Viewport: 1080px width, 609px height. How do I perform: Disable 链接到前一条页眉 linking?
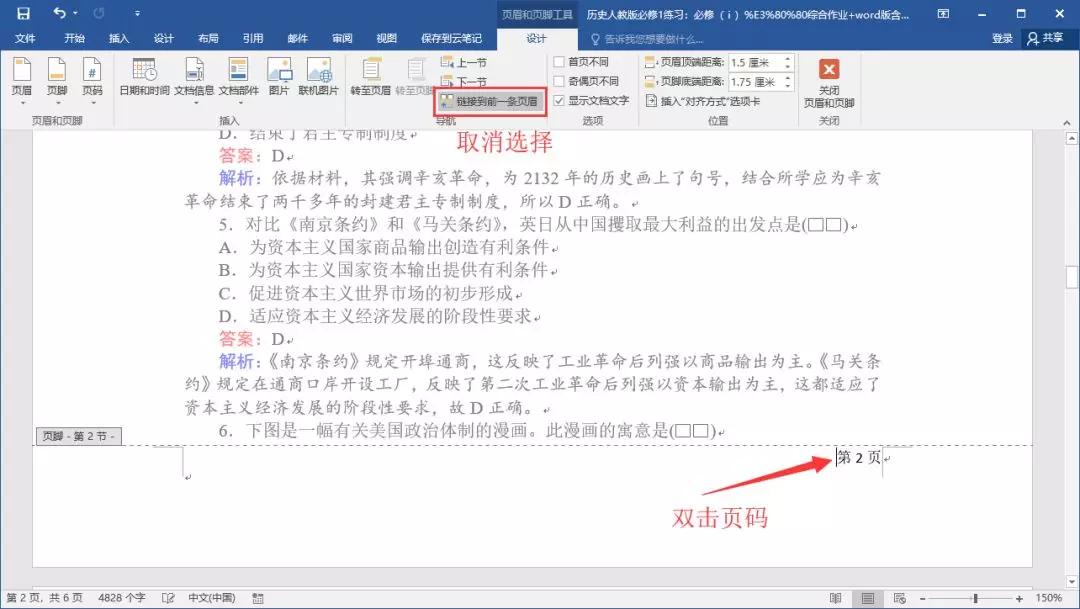point(494,101)
